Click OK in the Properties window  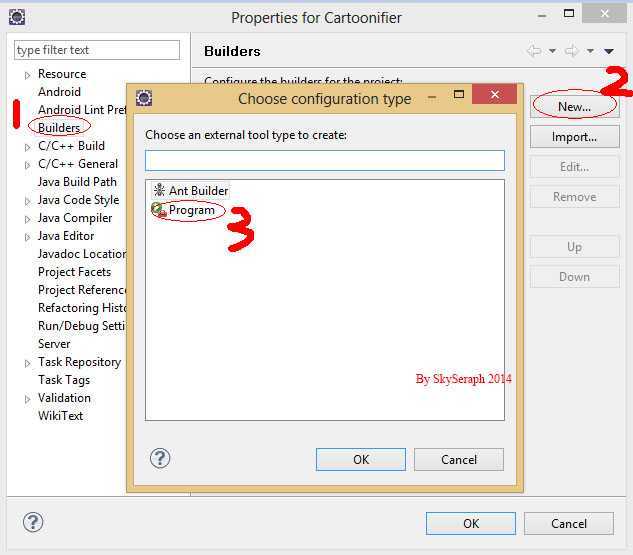[x=471, y=524]
